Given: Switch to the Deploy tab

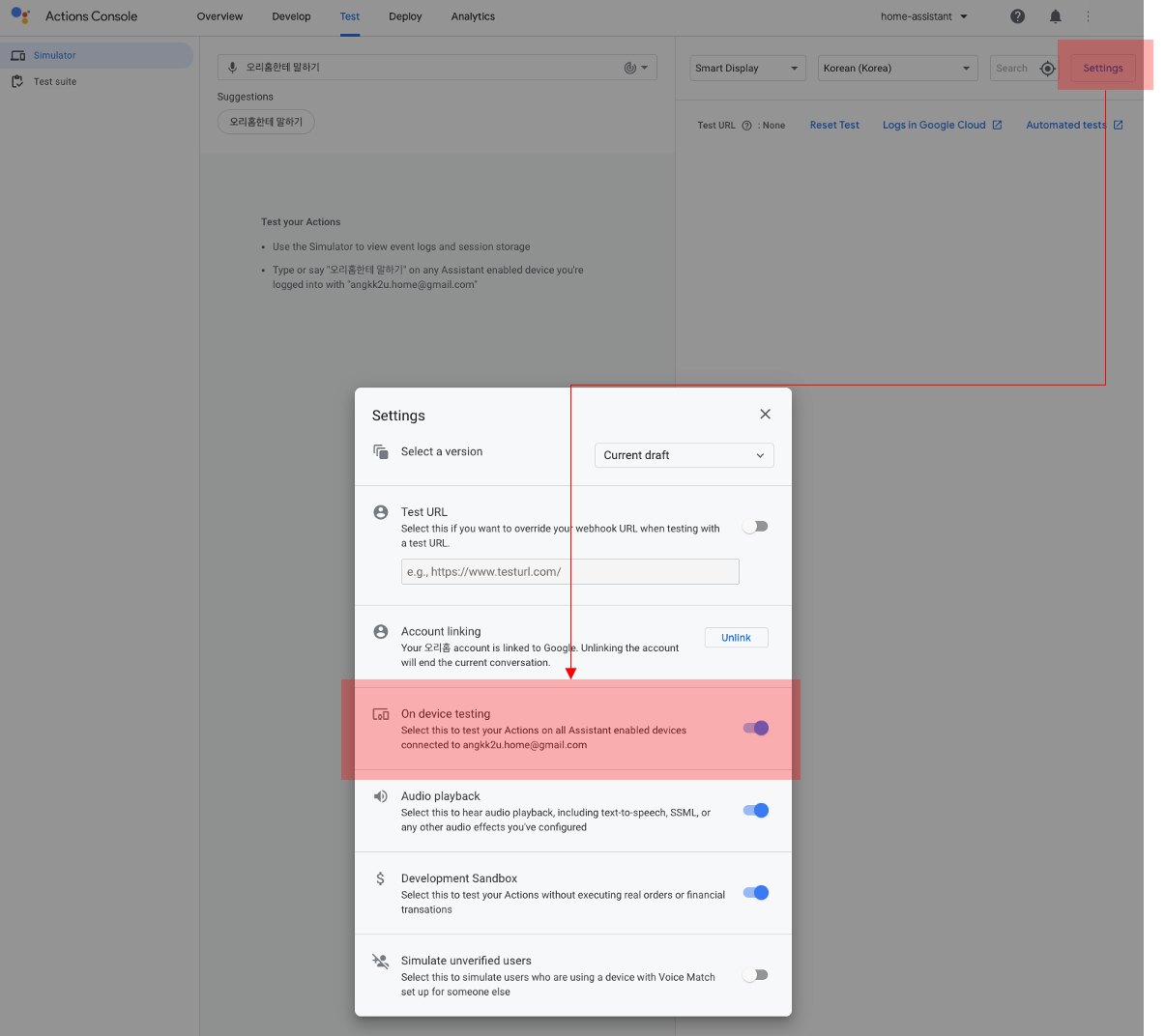Looking at the screenshot, I should coord(405,16).
